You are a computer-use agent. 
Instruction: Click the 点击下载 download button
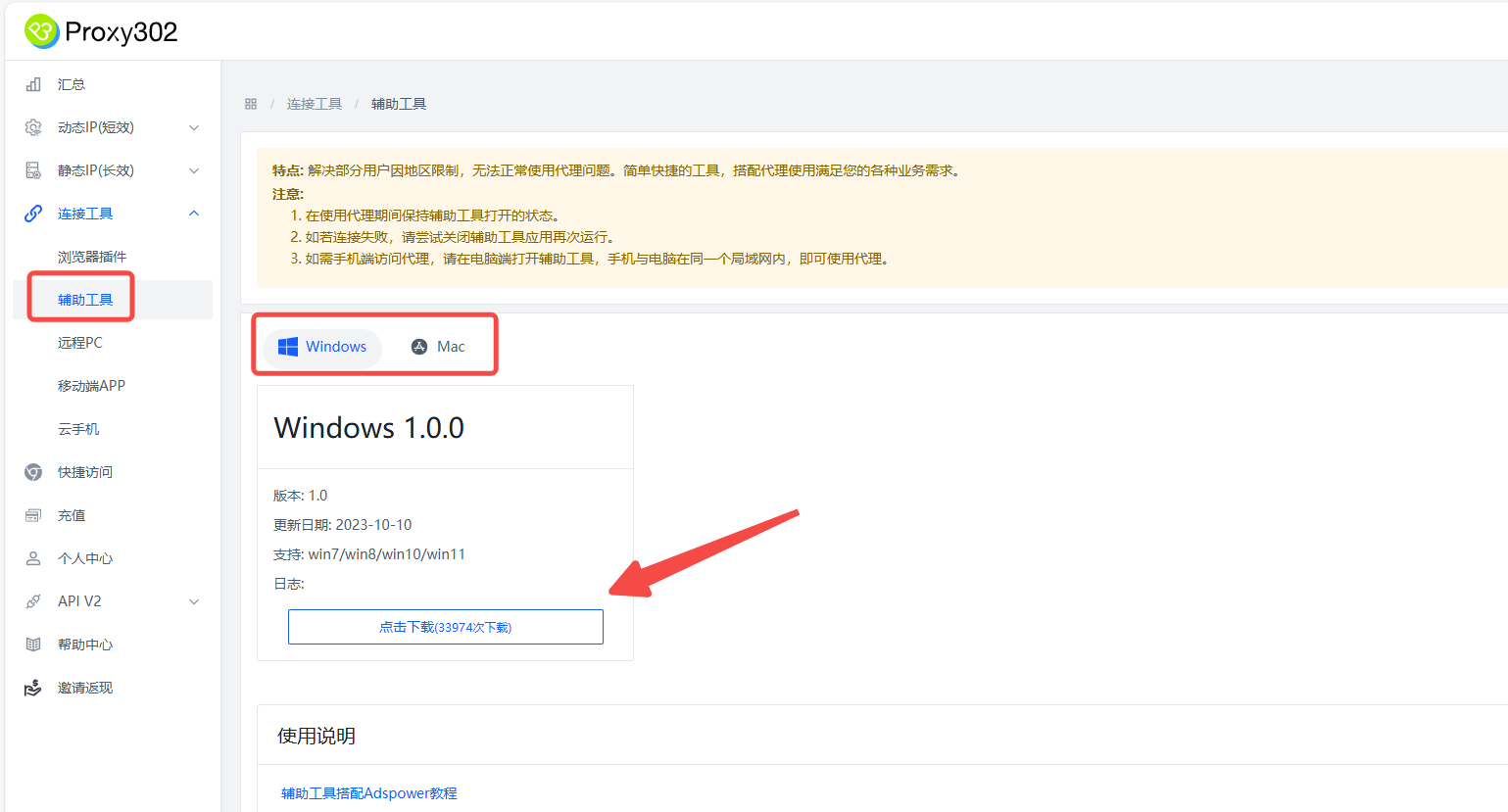(445, 626)
